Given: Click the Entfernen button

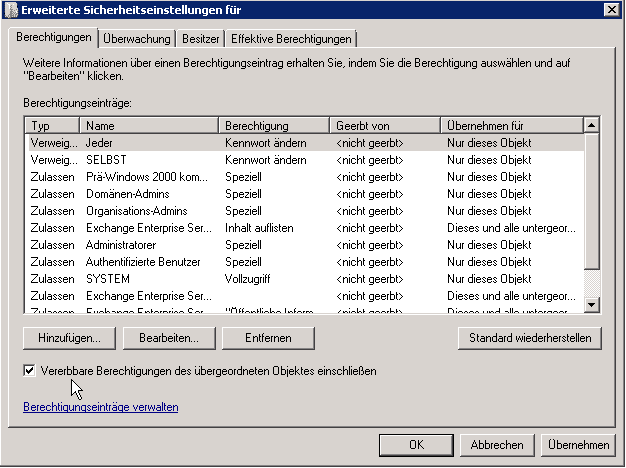Looking at the screenshot, I should pyautogui.click(x=268, y=338).
